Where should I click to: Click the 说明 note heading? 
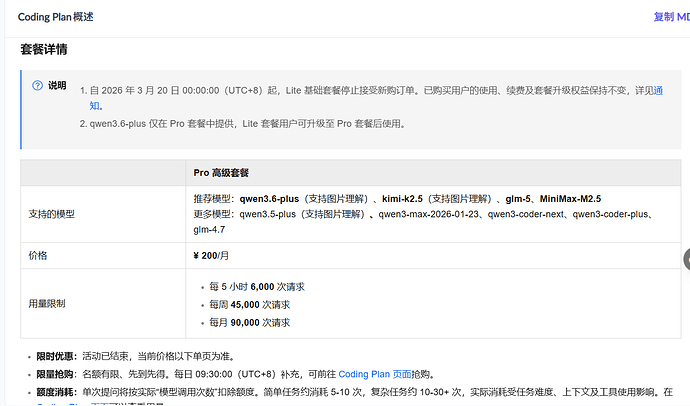(57, 85)
